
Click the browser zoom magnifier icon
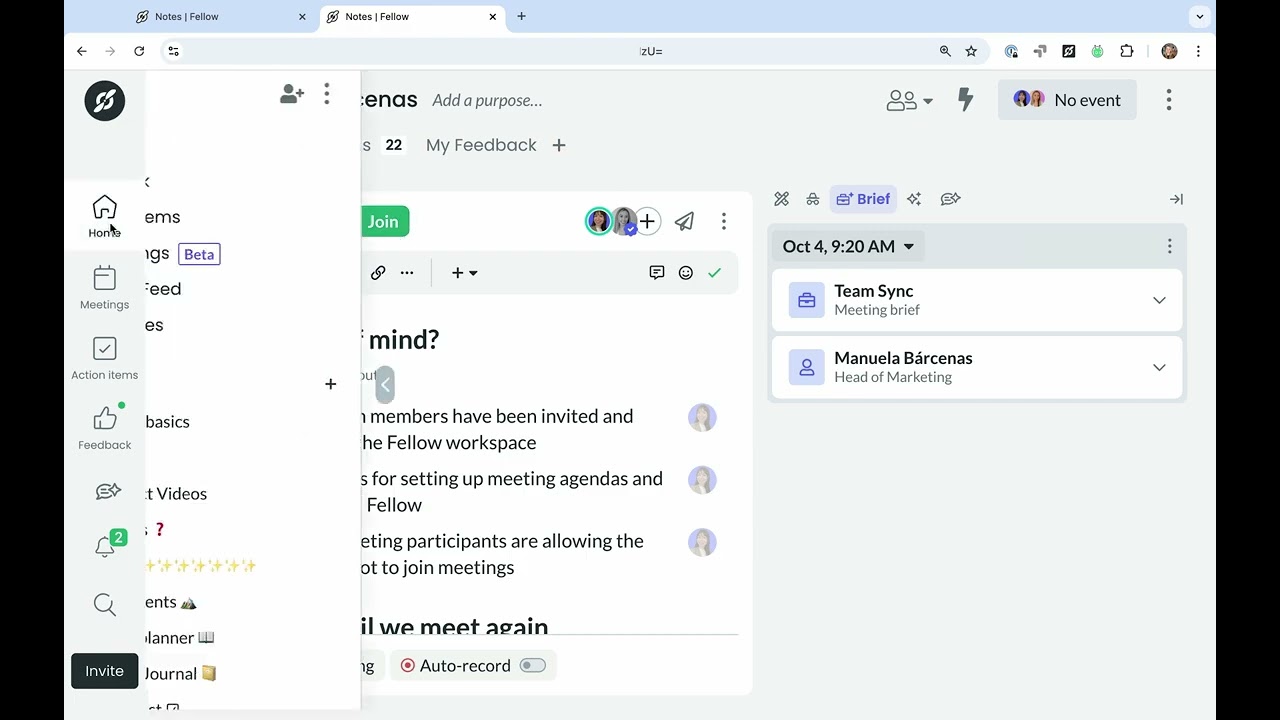[x=945, y=51]
